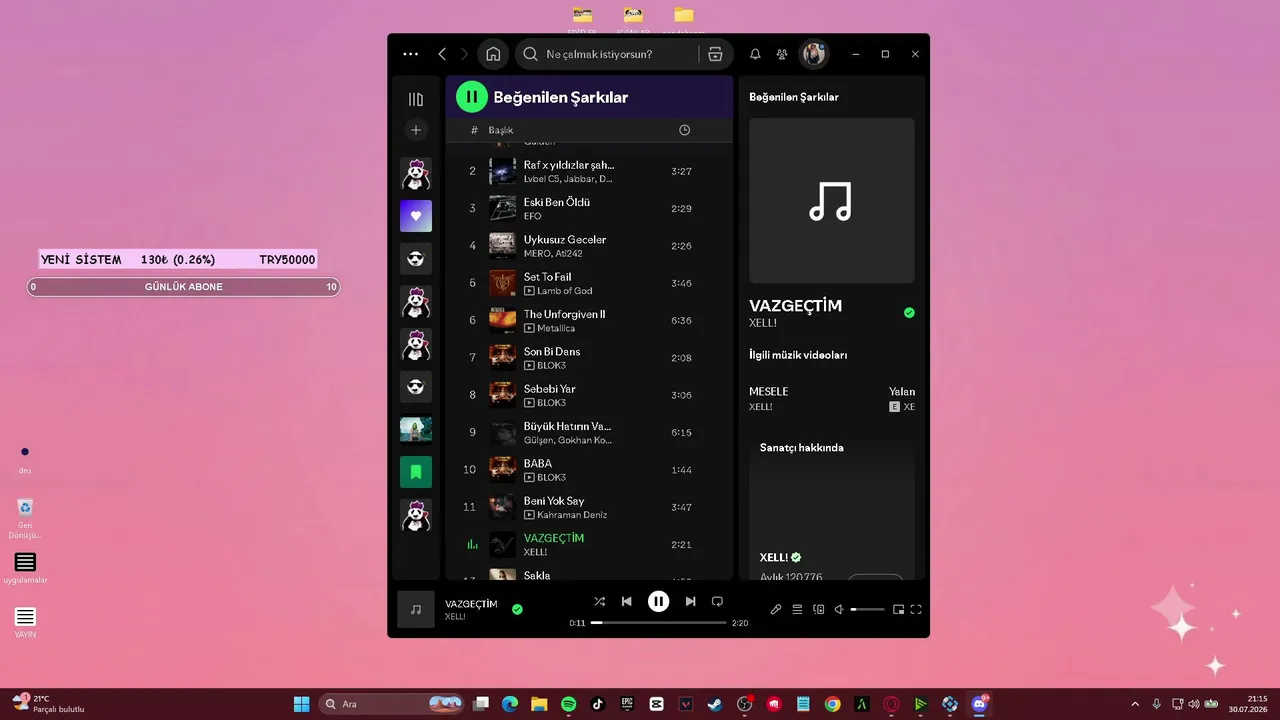Click the taskbar 'Ara' search box
Screen dimensions: 1280x720
(x=393, y=704)
